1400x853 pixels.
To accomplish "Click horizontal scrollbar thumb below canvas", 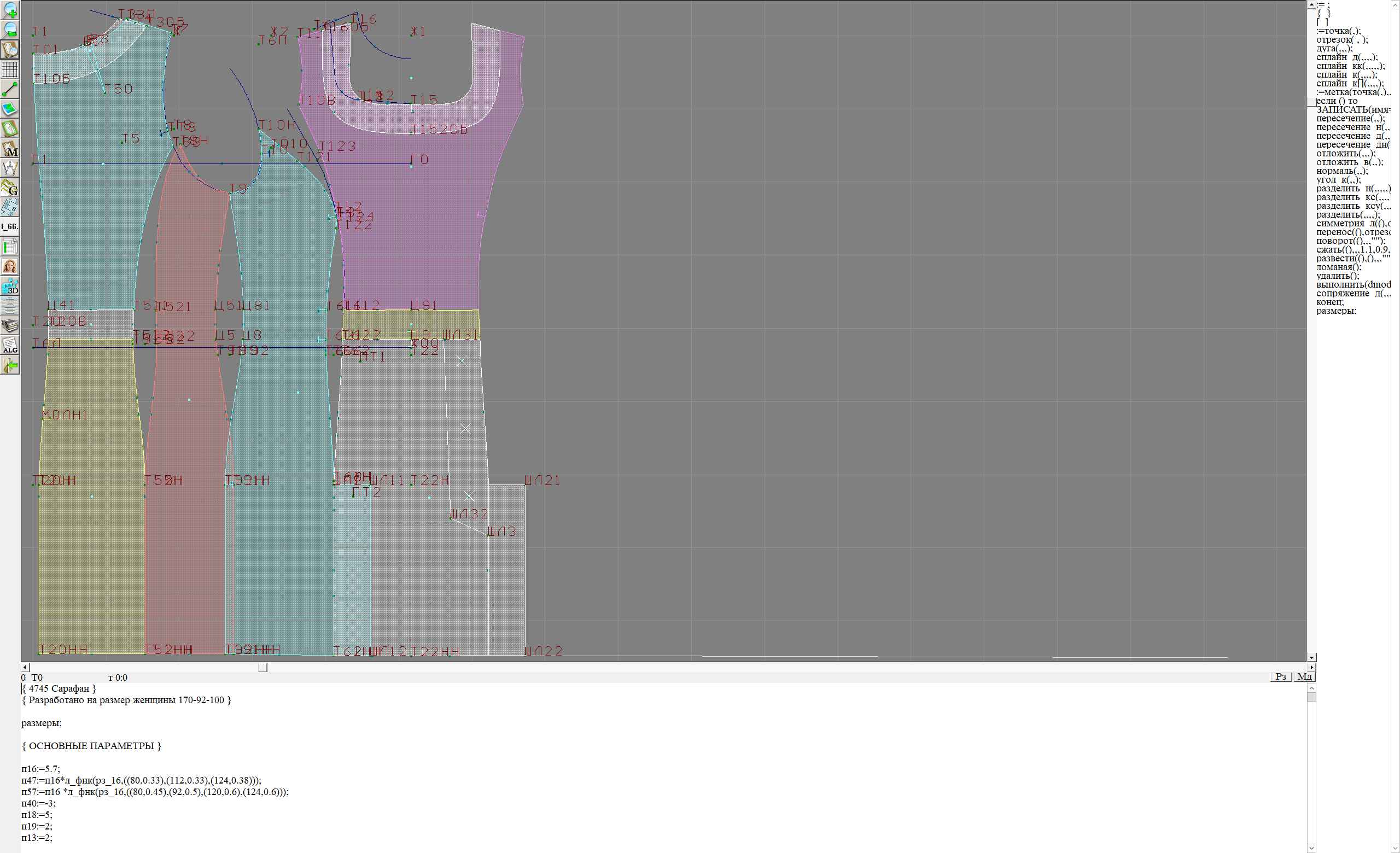I will pyautogui.click(x=262, y=667).
